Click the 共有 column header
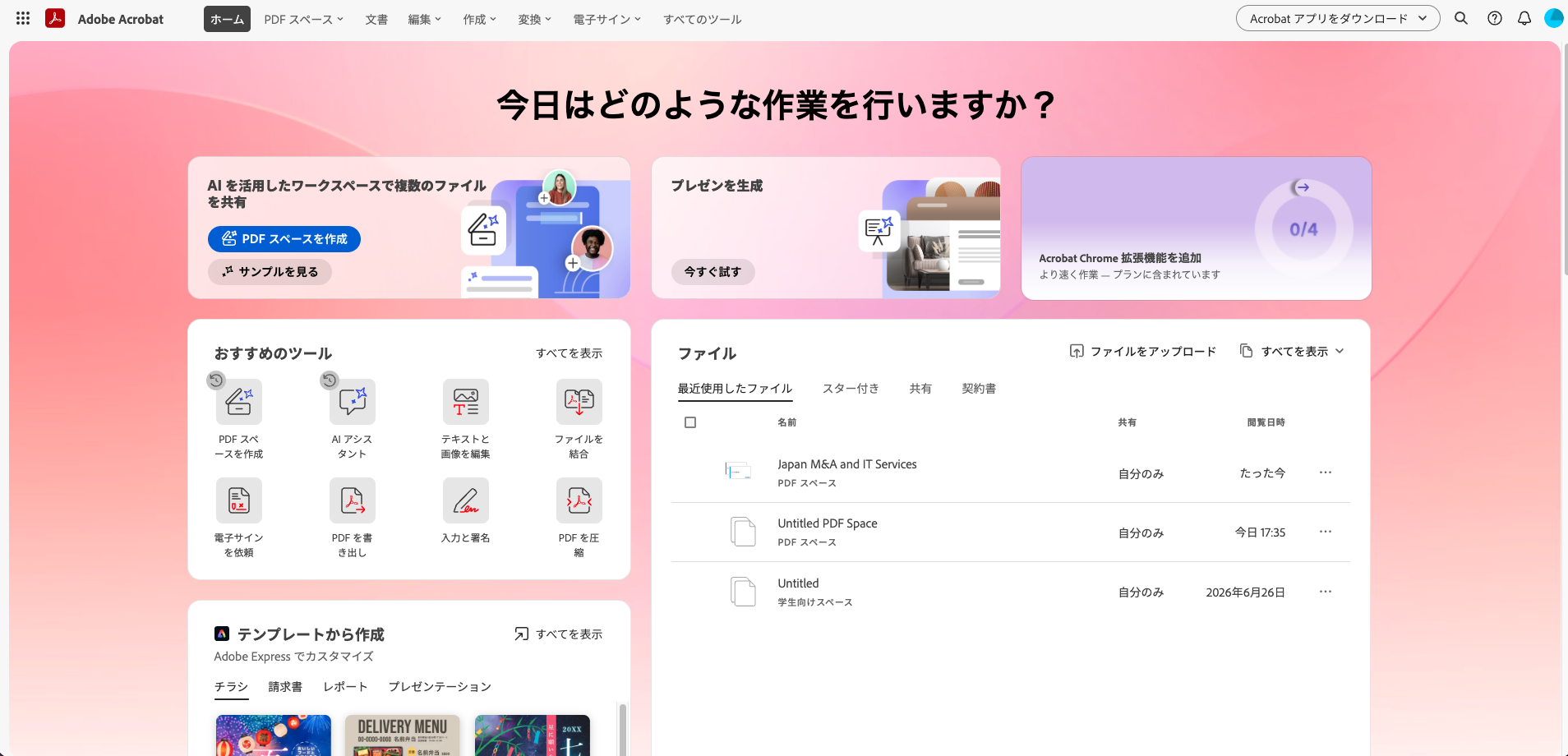This screenshot has height=756, width=1568. point(1127,422)
